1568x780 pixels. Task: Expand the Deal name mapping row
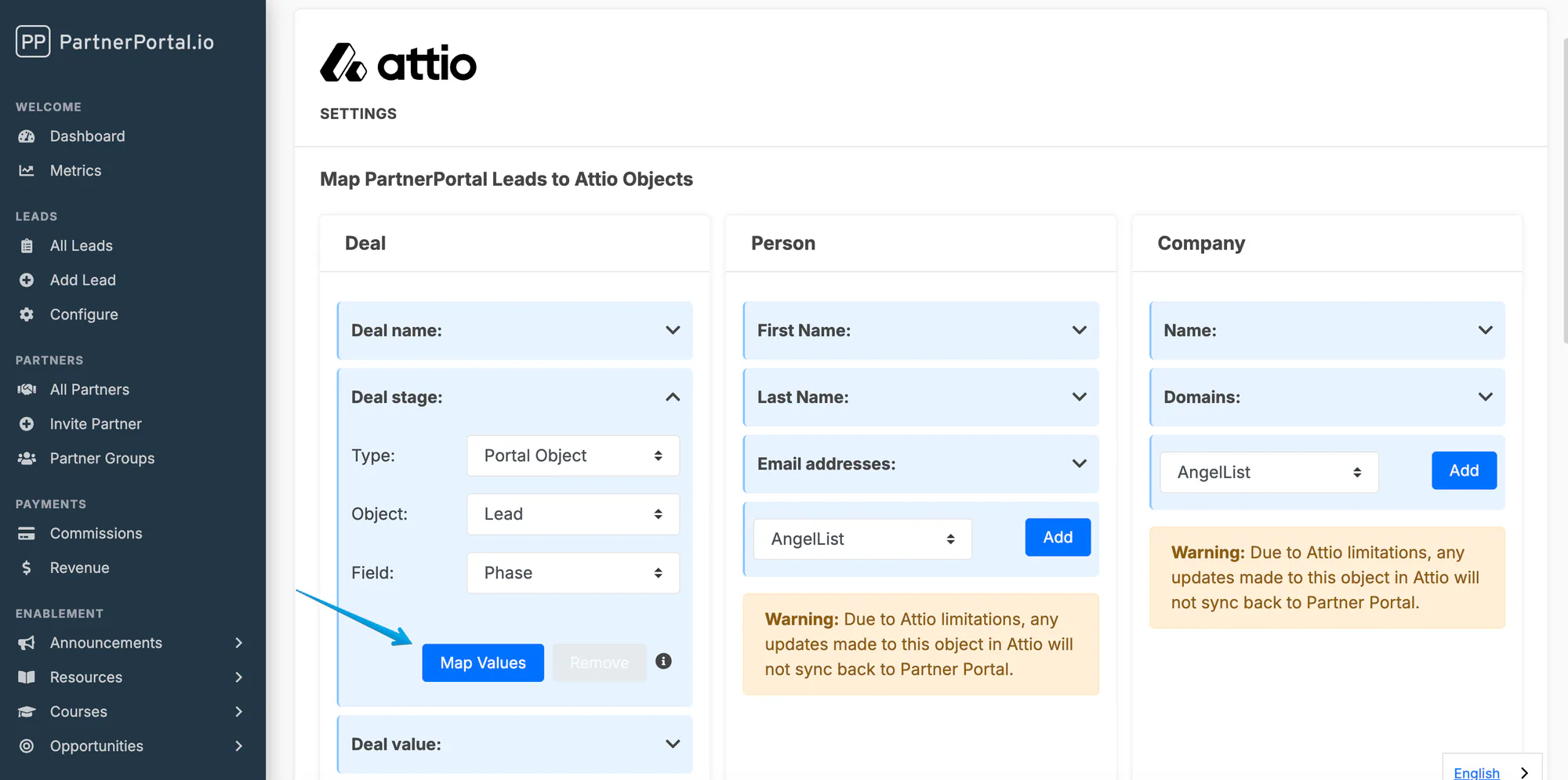coord(515,331)
